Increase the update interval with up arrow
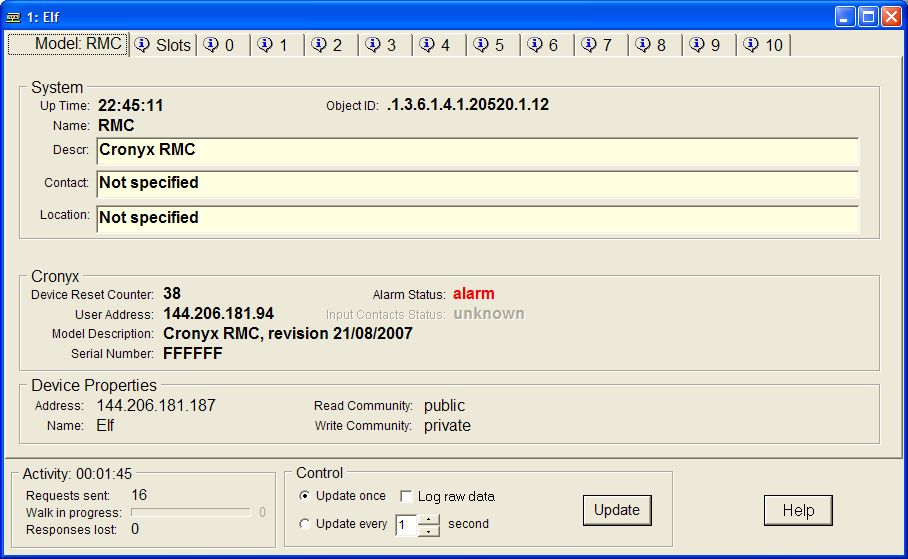The width and height of the screenshot is (908, 559). (429, 519)
